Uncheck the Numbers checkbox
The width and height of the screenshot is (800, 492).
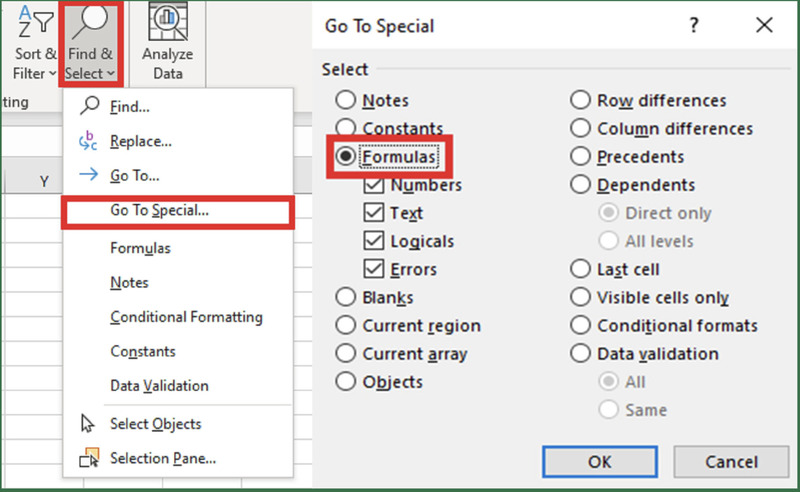tap(374, 185)
